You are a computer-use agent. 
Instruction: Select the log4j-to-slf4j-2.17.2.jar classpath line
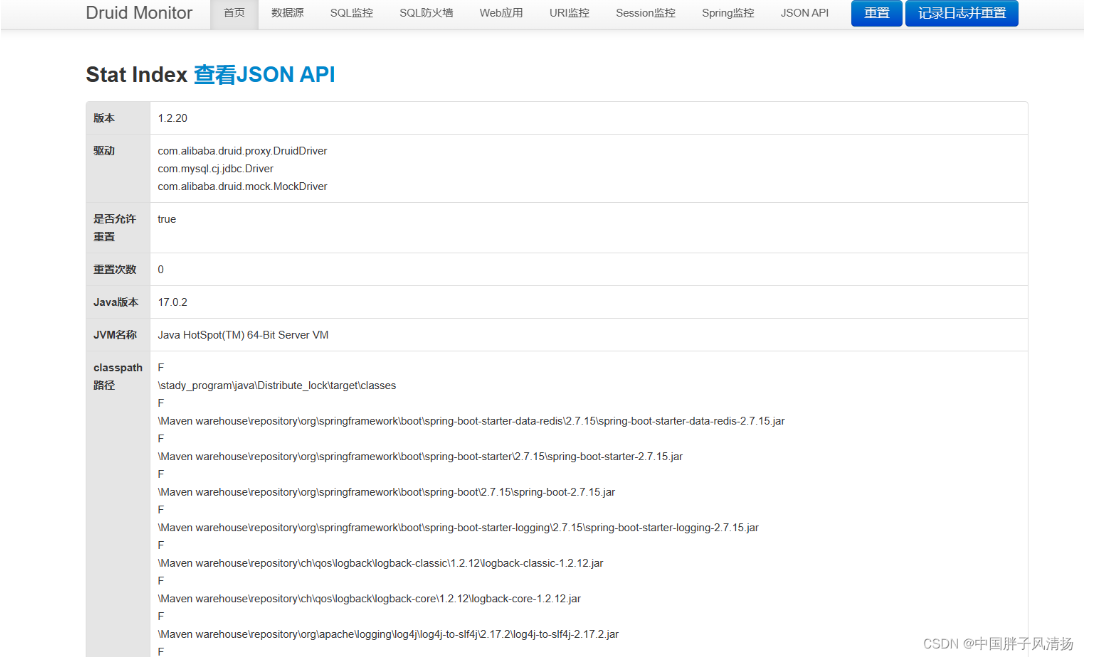coord(388,634)
